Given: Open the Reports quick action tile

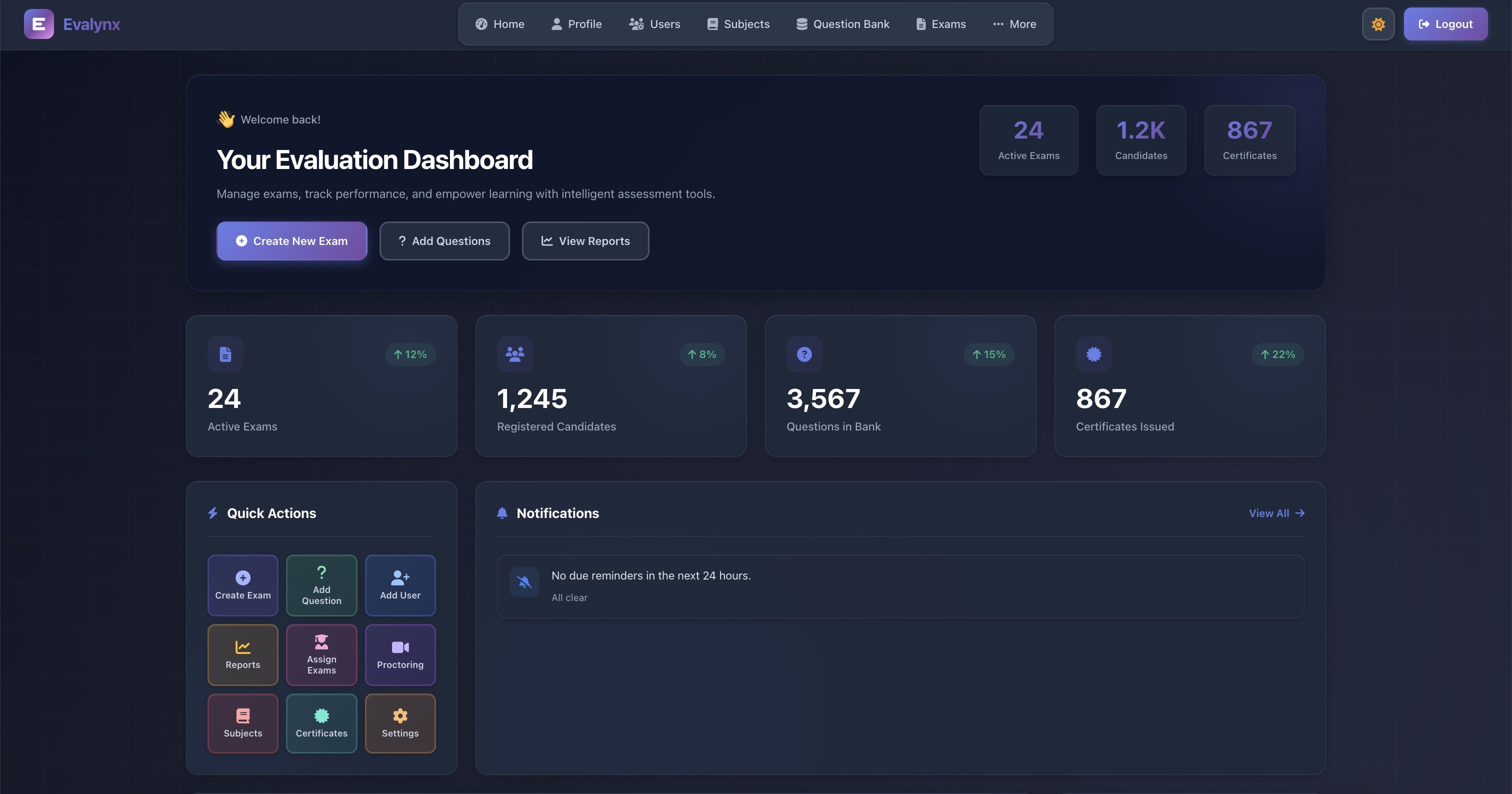Looking at the screenshot, I should tap(242, 654).
